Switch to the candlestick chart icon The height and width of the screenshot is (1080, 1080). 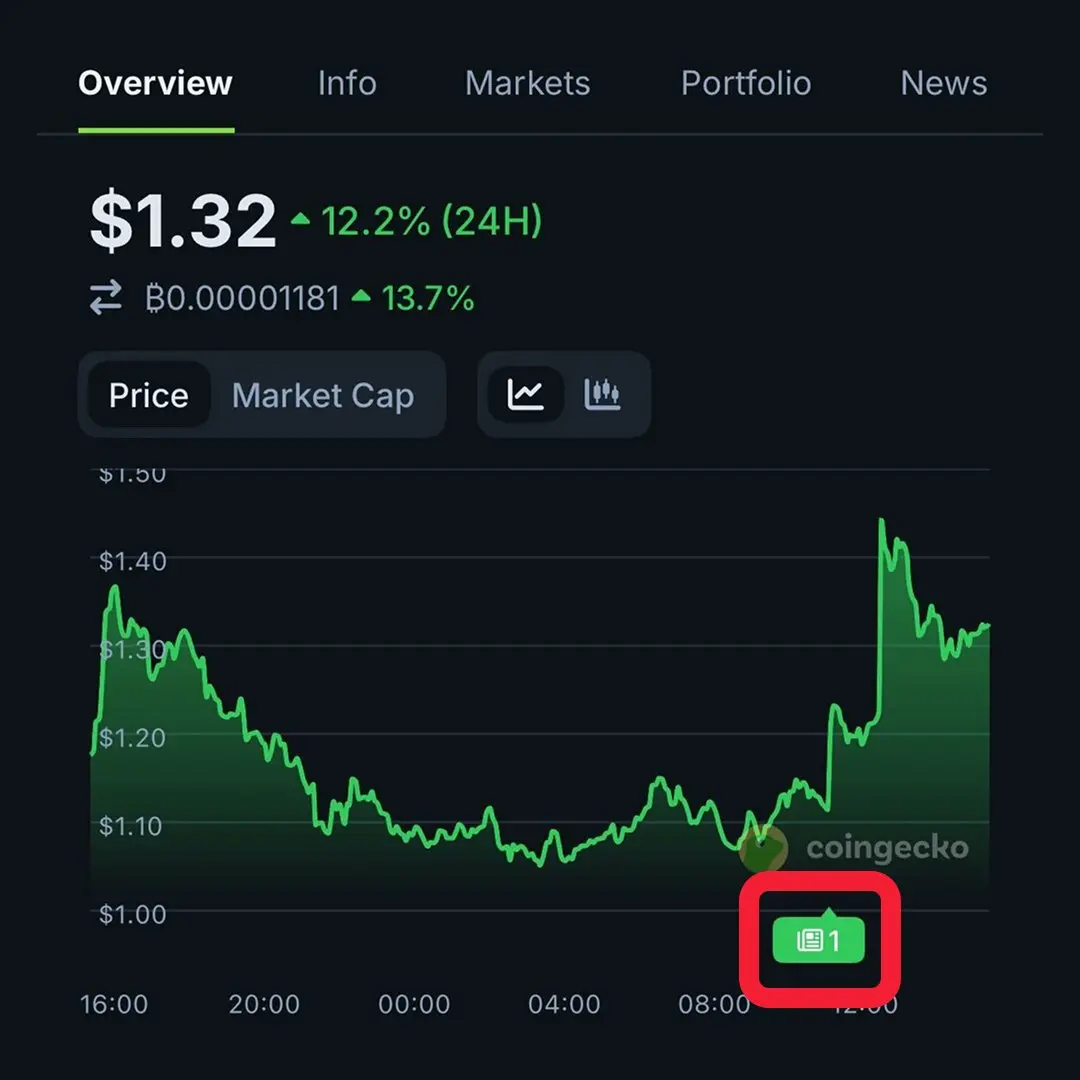602,395
